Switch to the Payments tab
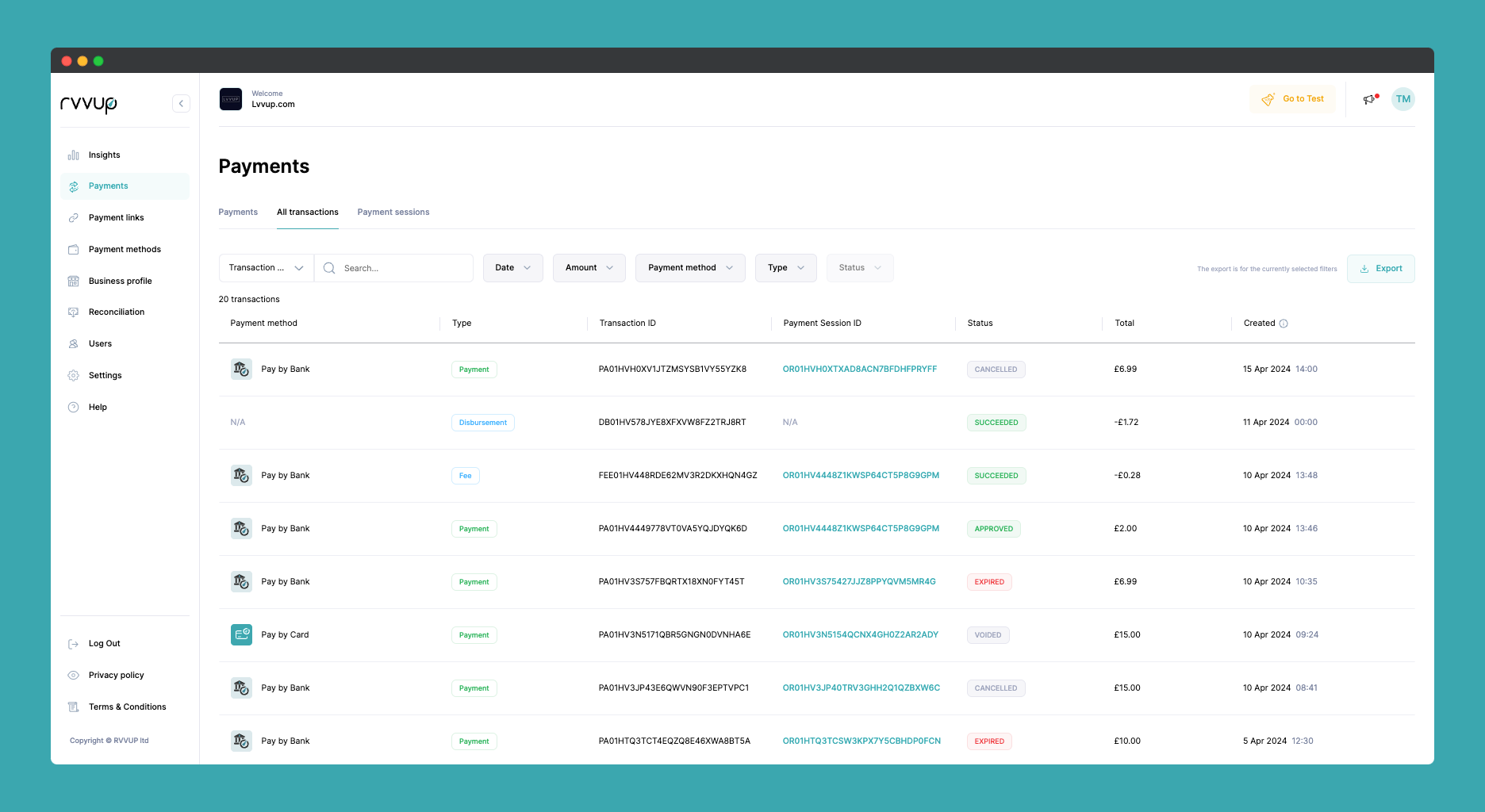The height and width of the screenshot is (812, 1485). click(238, 213)
